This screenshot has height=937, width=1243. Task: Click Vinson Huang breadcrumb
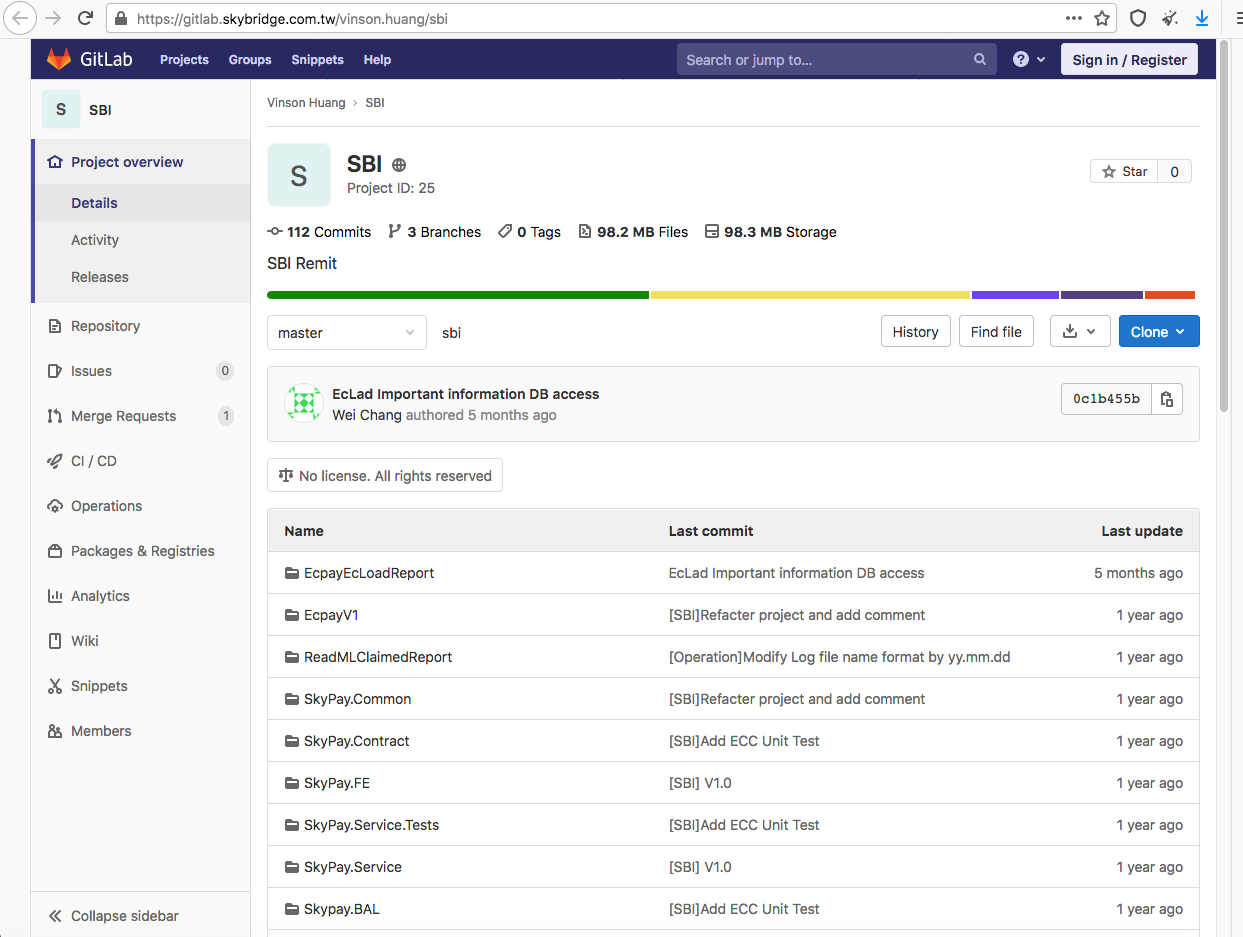306,103
